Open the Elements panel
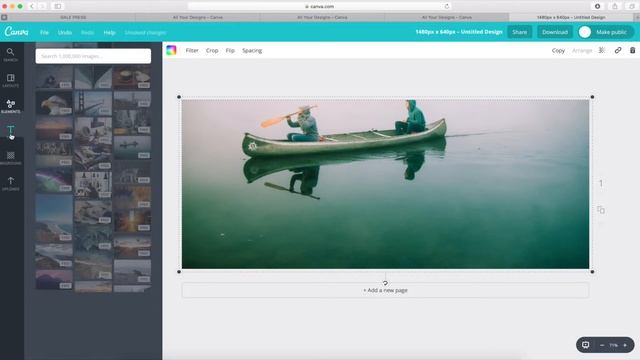Image resolution: width=640 pixels, height=360 pixels. pos(11,106)
